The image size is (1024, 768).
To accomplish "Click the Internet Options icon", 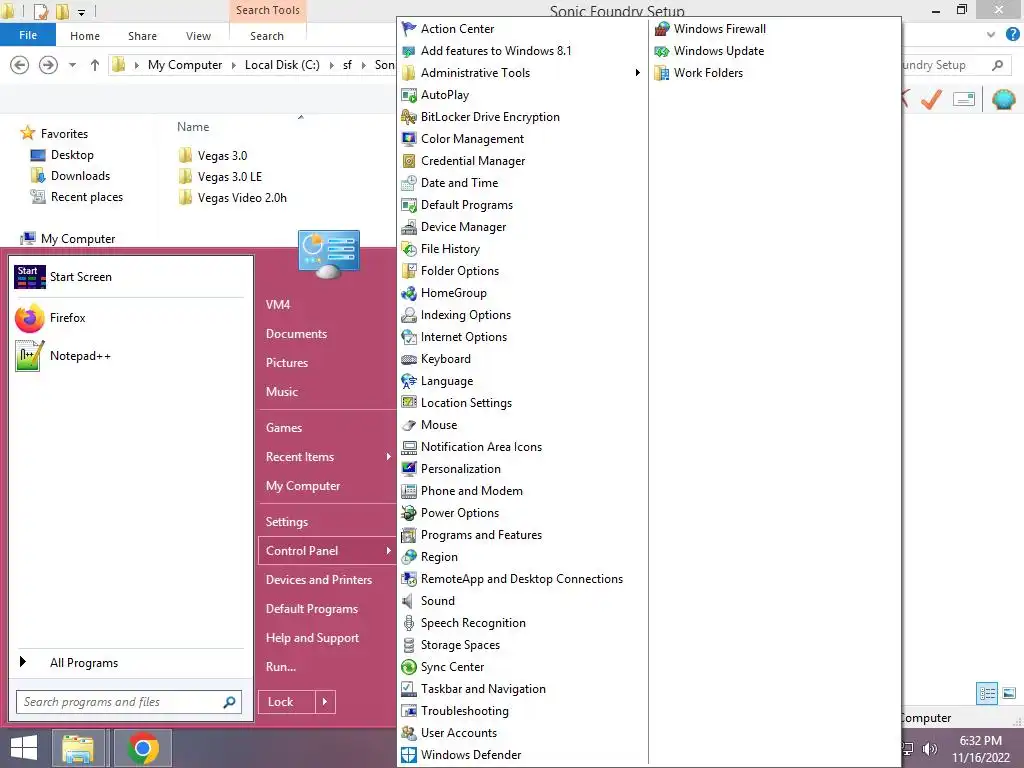I will pyautogui.click(x=409, y=337).
